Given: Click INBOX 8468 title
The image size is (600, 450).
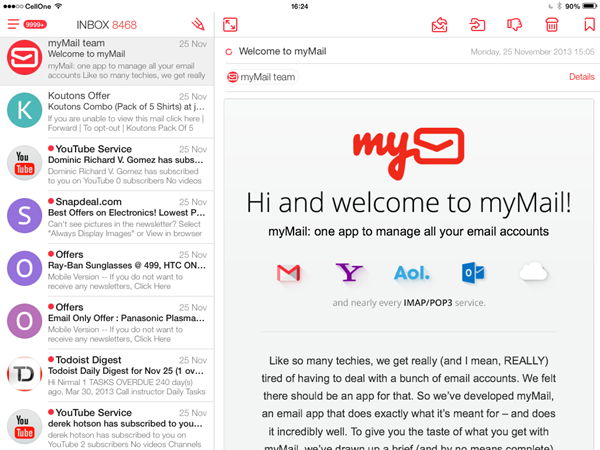Looking at the screenshot, I should pos(106,25).
